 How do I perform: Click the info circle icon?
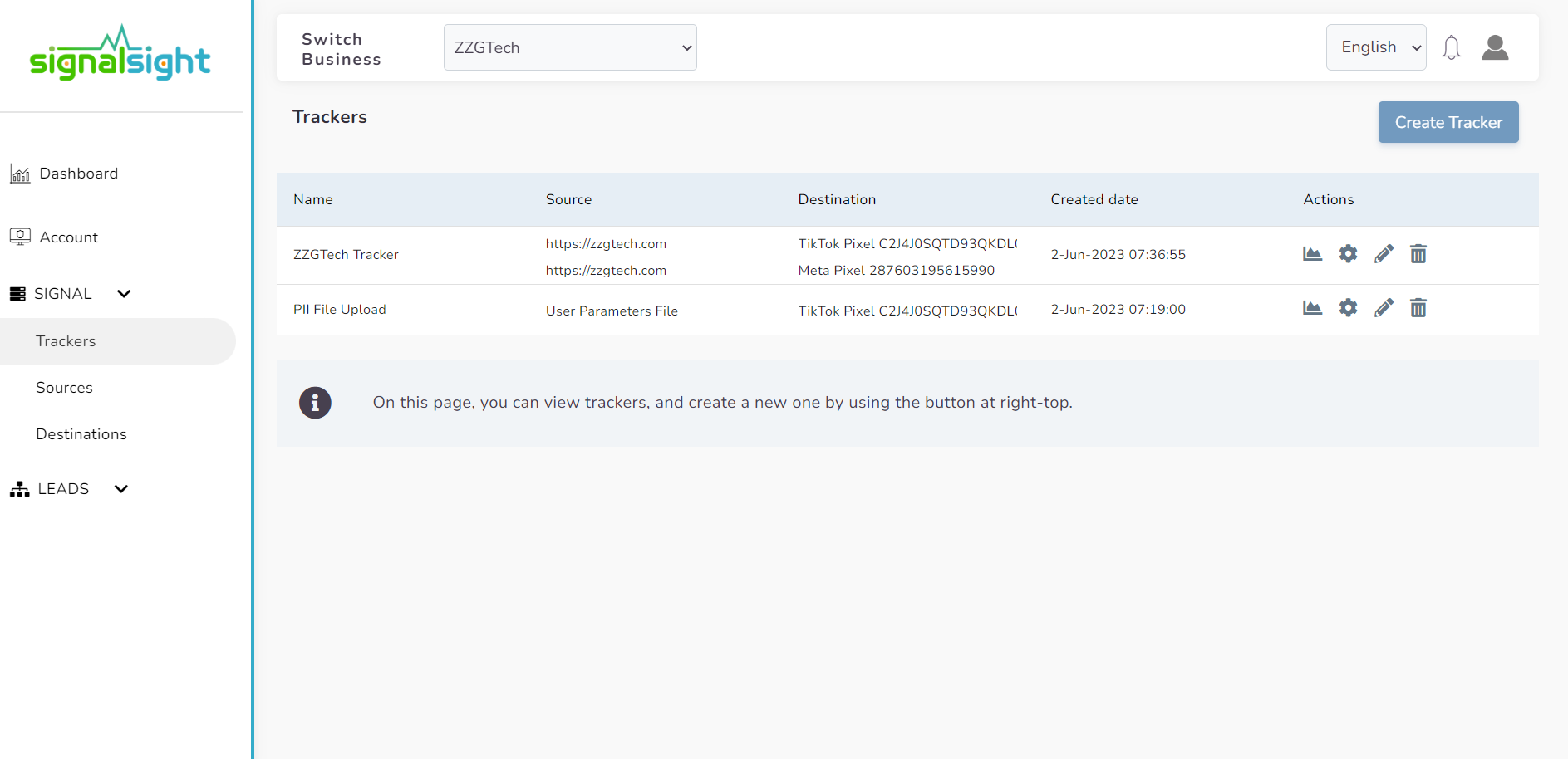click(315, 403)
